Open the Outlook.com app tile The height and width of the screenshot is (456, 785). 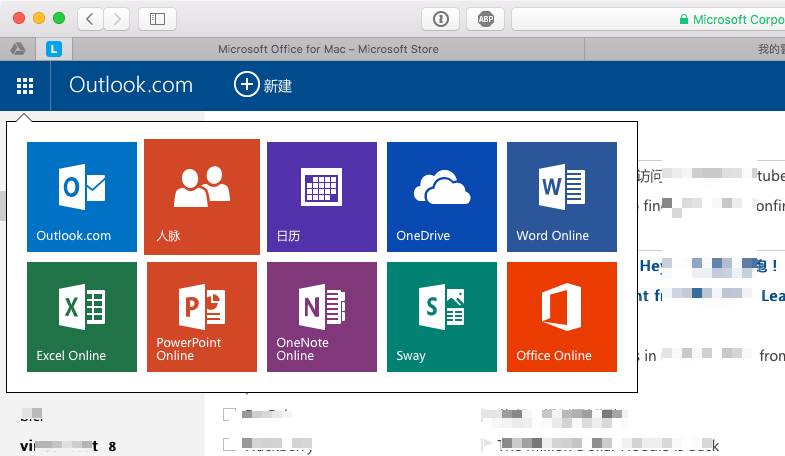coord(82,197)
